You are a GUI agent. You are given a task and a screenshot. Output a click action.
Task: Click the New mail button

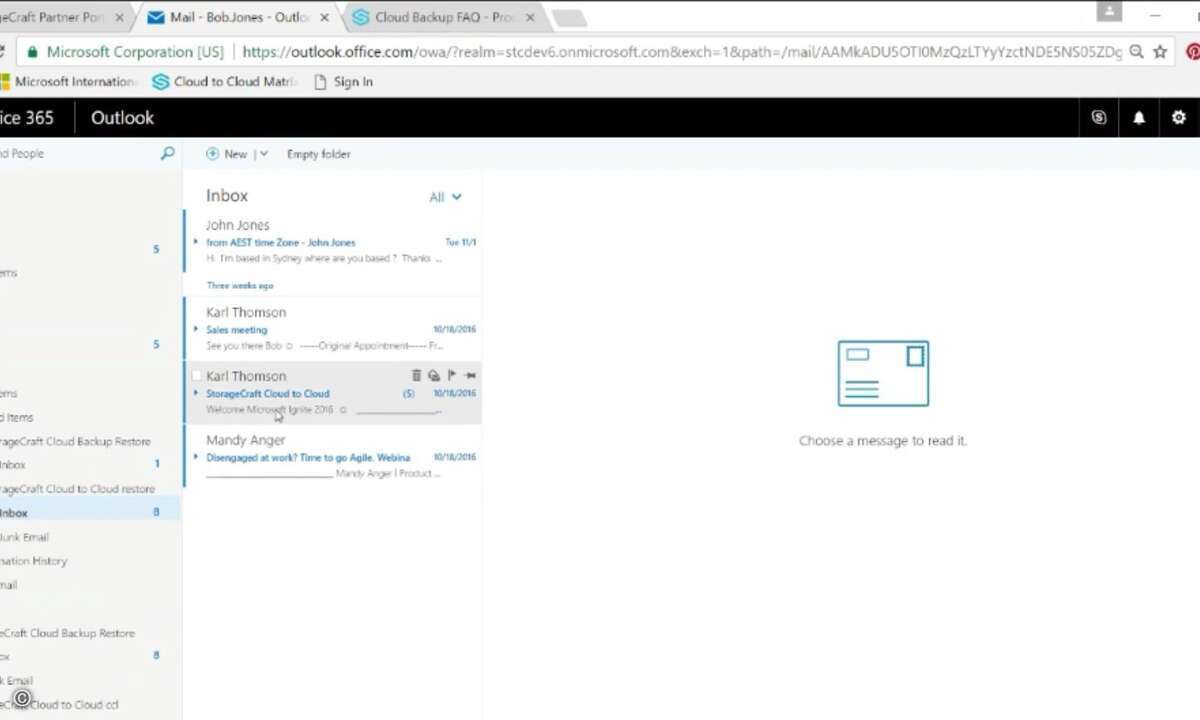click(227, 154)
